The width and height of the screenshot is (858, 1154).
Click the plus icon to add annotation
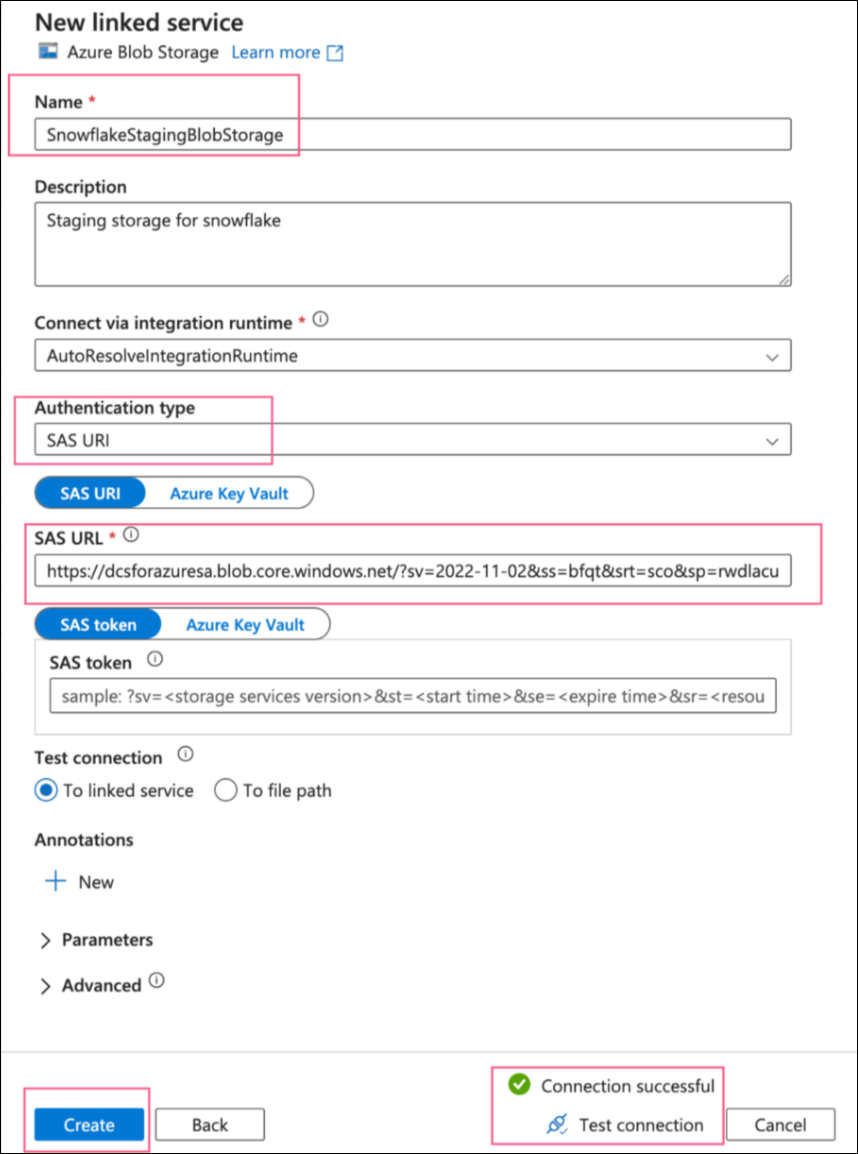[55, 881]
